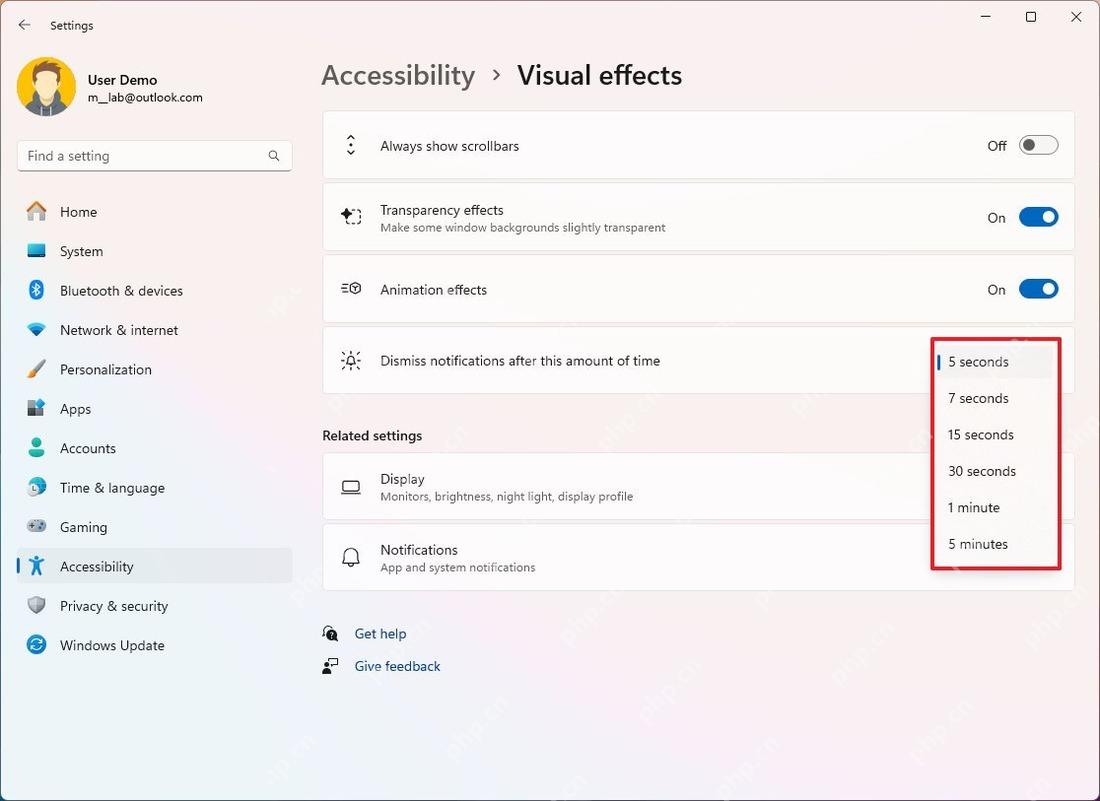
Task: Click the Bluetooth icon in sidebar
Action: 36,290
